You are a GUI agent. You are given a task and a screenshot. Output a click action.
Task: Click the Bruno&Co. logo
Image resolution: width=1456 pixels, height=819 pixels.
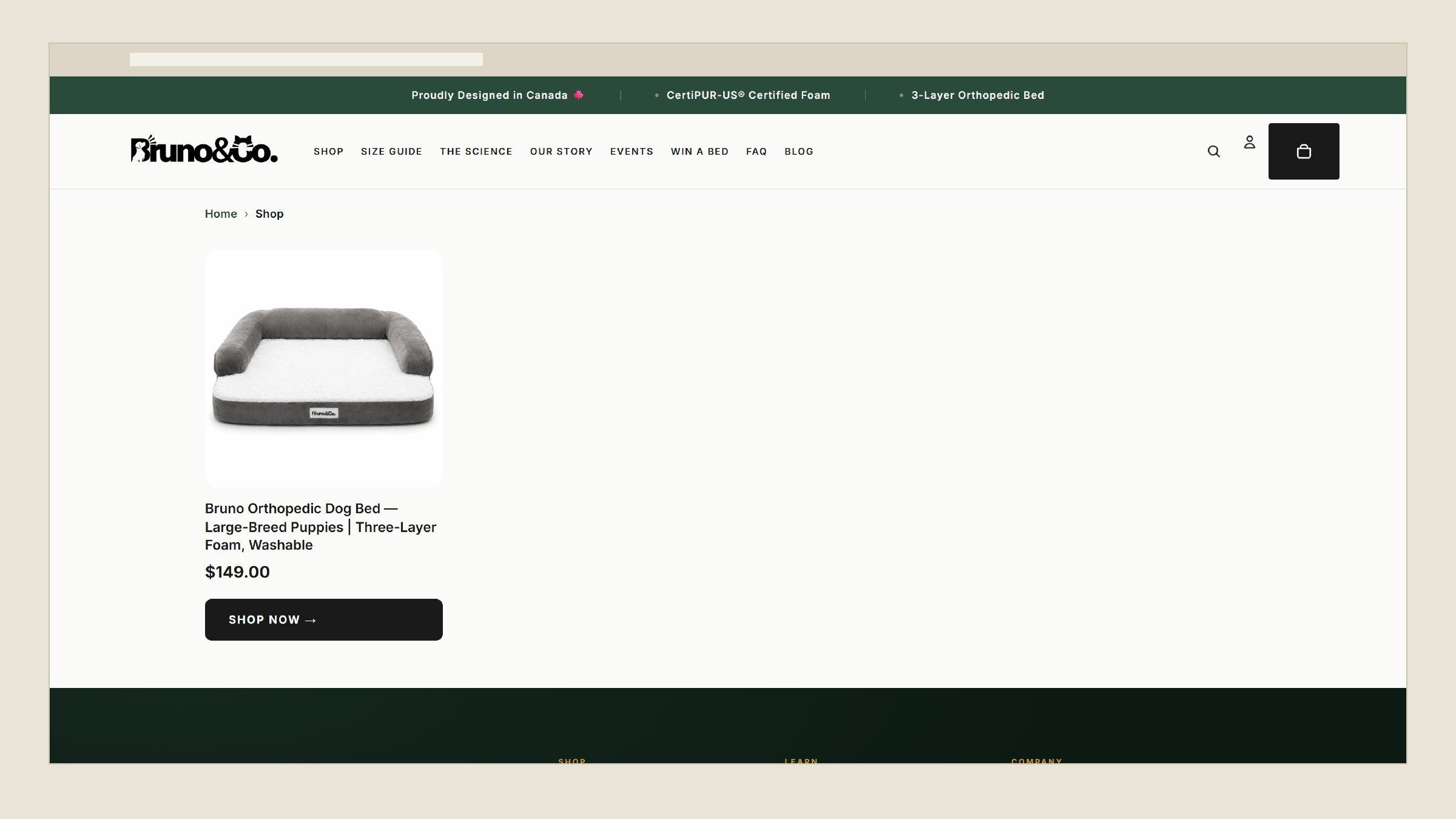[x=204, y=149]
